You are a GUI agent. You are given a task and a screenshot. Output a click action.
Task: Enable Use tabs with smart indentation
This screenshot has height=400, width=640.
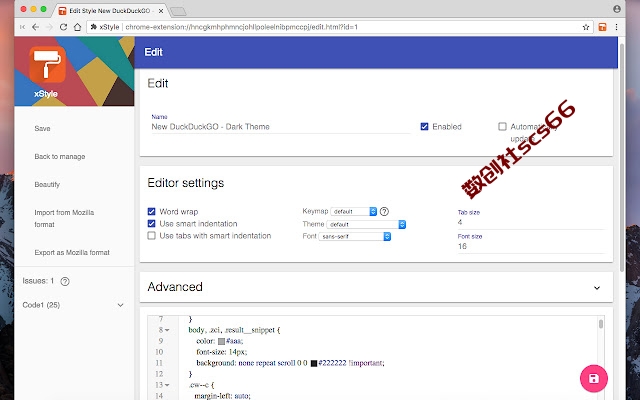151,236
